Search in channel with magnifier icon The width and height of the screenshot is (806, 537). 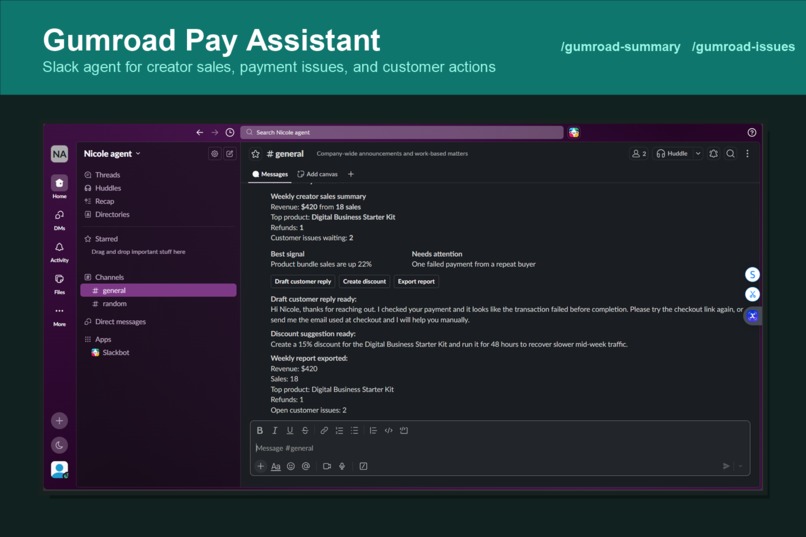tap(730, 154)
